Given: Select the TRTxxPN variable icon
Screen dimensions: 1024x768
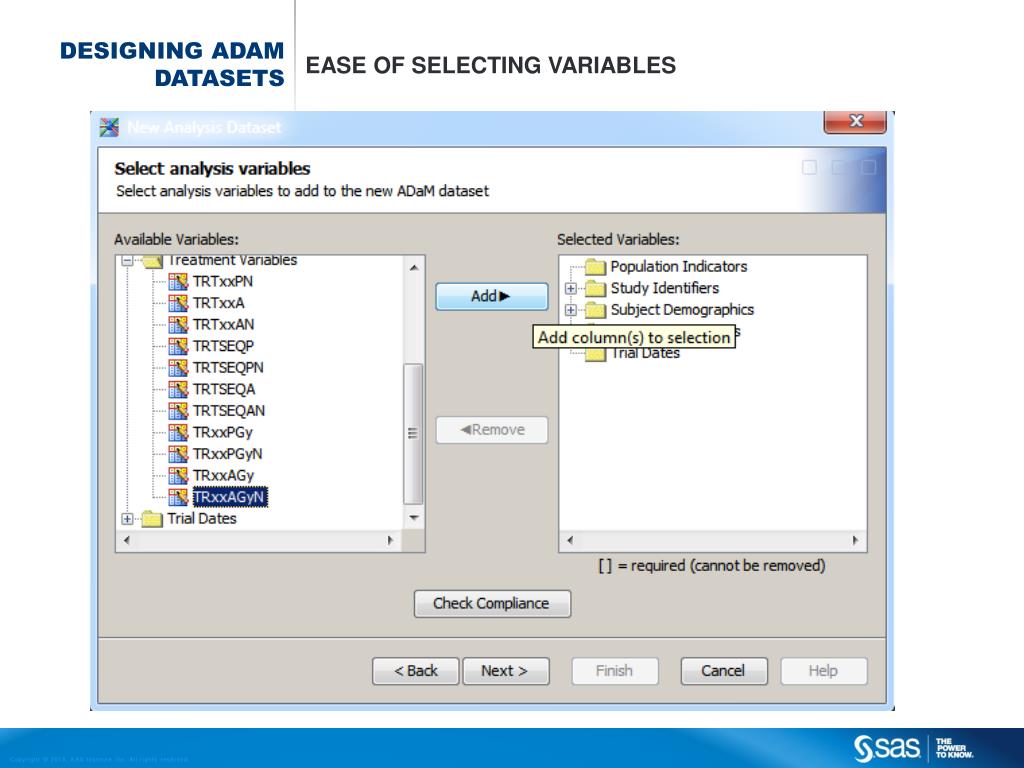Looking at the screenshot, I should click(178, 280).
